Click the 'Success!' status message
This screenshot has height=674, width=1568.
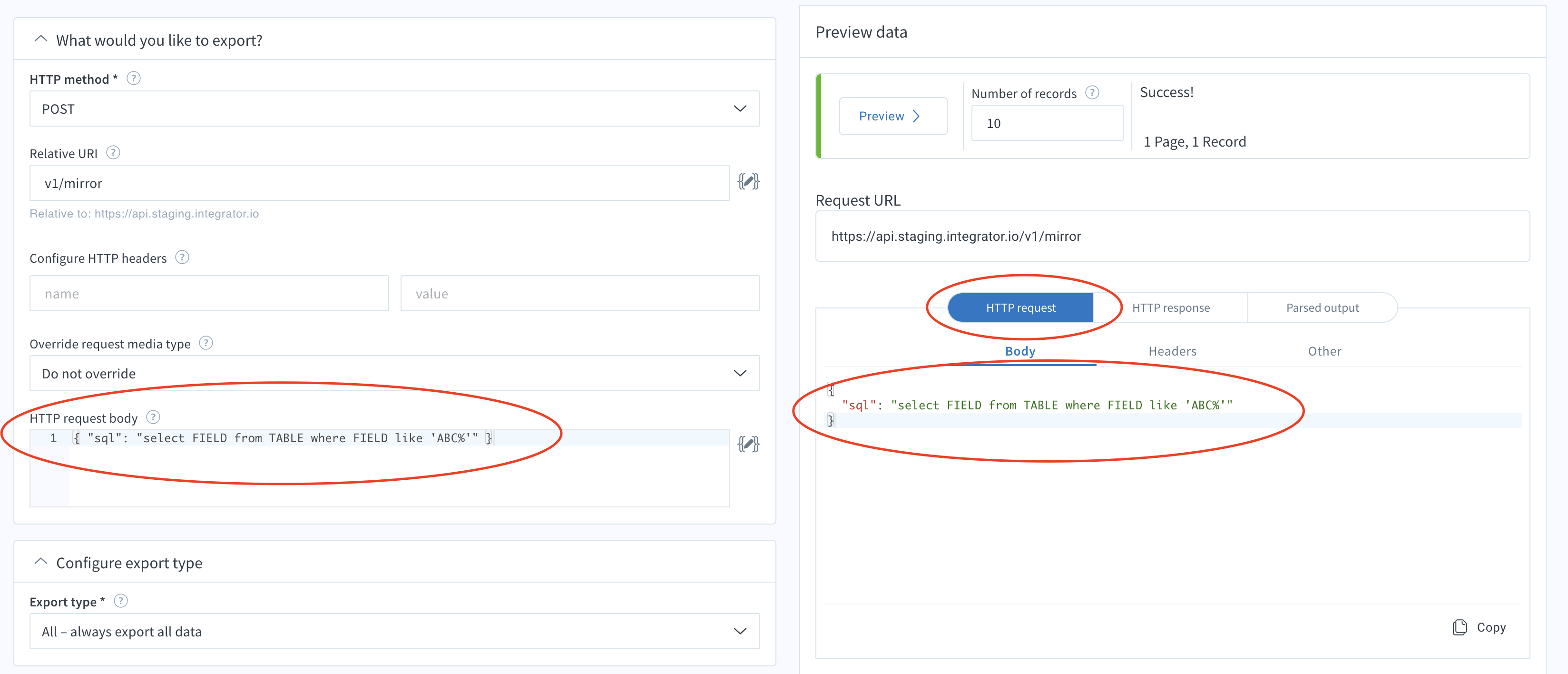tap(1166, 92)
